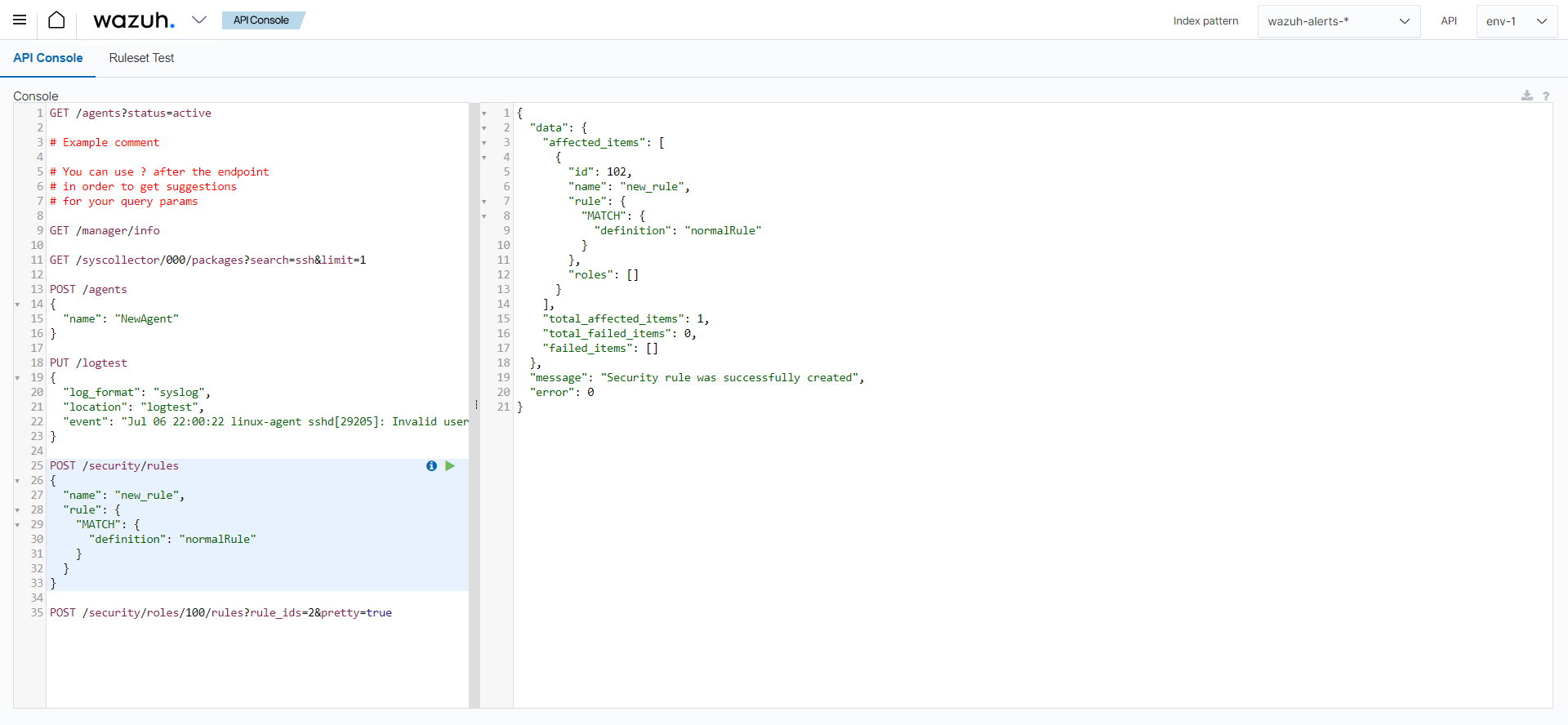
Task: Switch to the Ruleset Test tab
Action: point(141,58)
